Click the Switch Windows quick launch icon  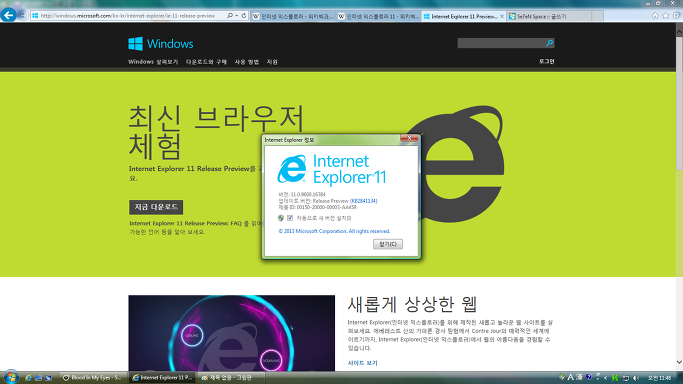click(48, 378)
